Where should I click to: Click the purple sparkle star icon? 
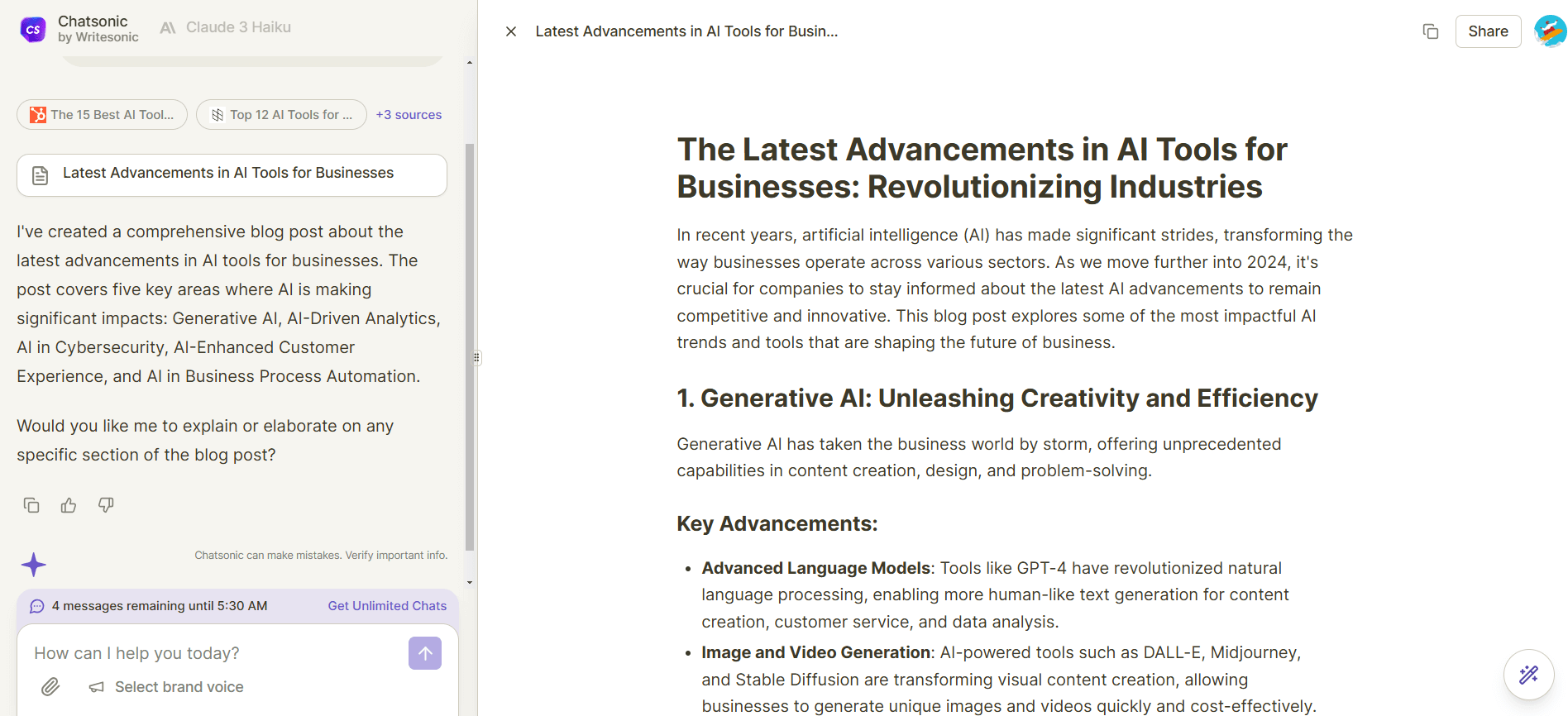[34, 565]
